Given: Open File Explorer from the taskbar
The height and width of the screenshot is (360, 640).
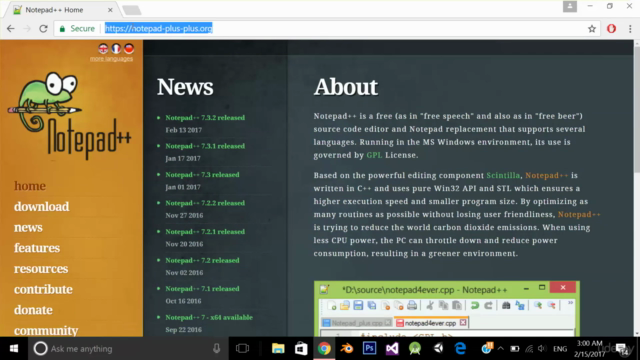Looking at the screenshot, I should coord(278,349).
